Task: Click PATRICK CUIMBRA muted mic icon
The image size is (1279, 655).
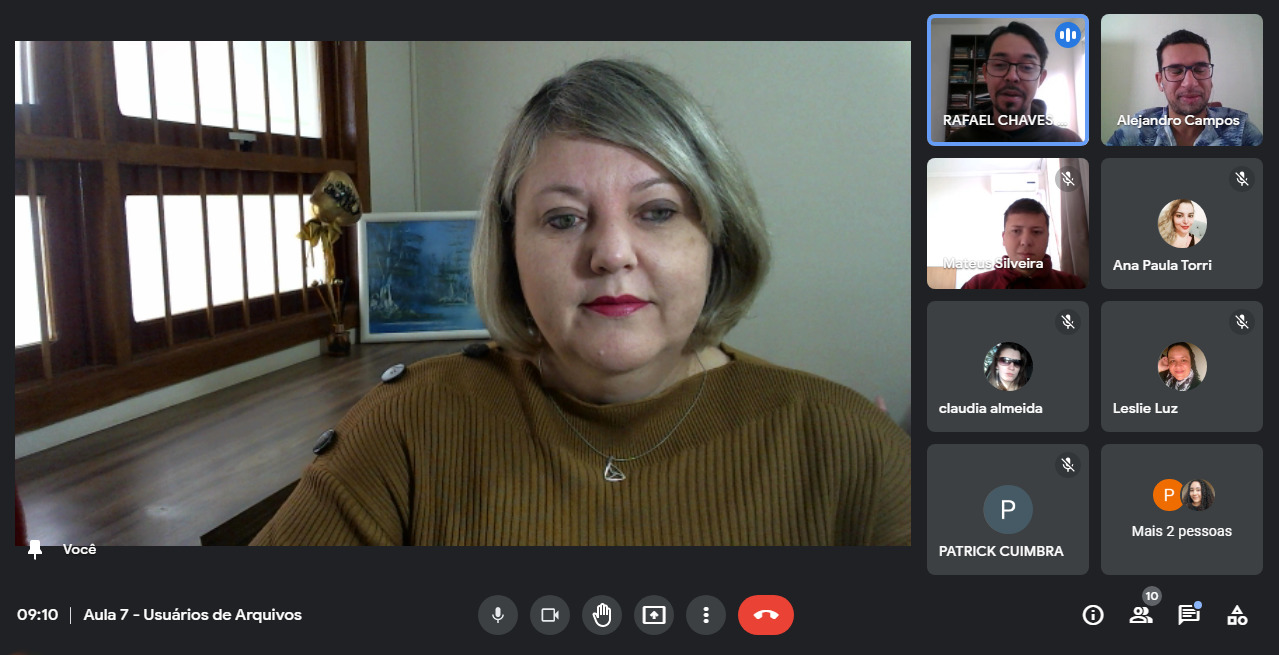Action: (x=1068, y=465)
